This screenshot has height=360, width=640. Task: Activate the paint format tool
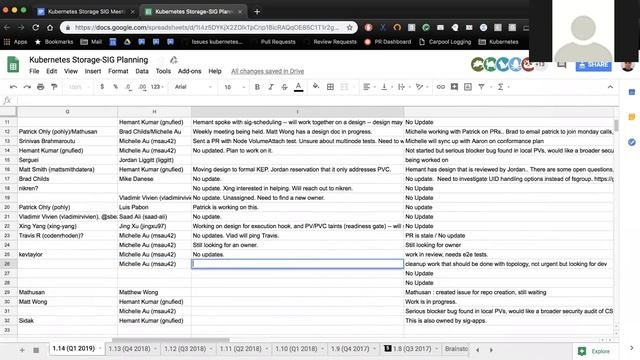point(54,87)
